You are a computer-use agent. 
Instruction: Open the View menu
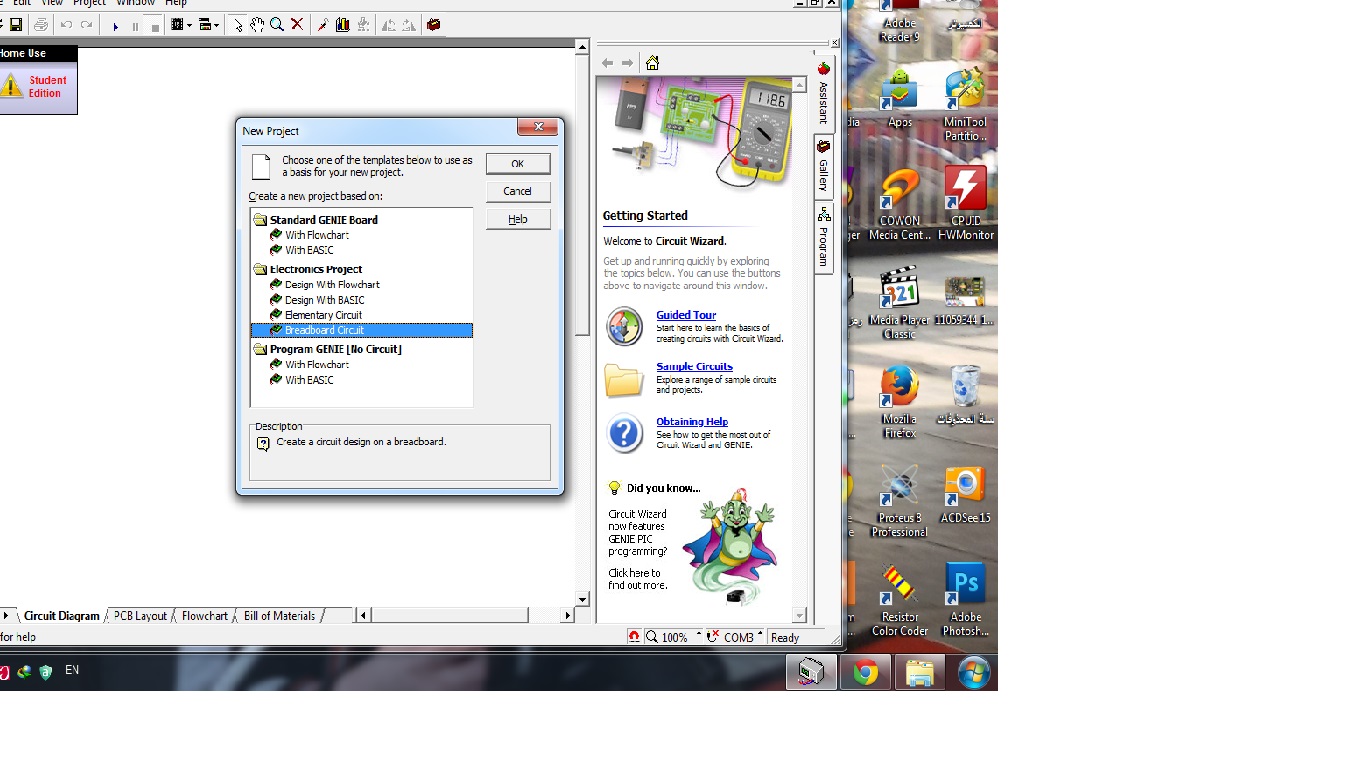point(52,3)
